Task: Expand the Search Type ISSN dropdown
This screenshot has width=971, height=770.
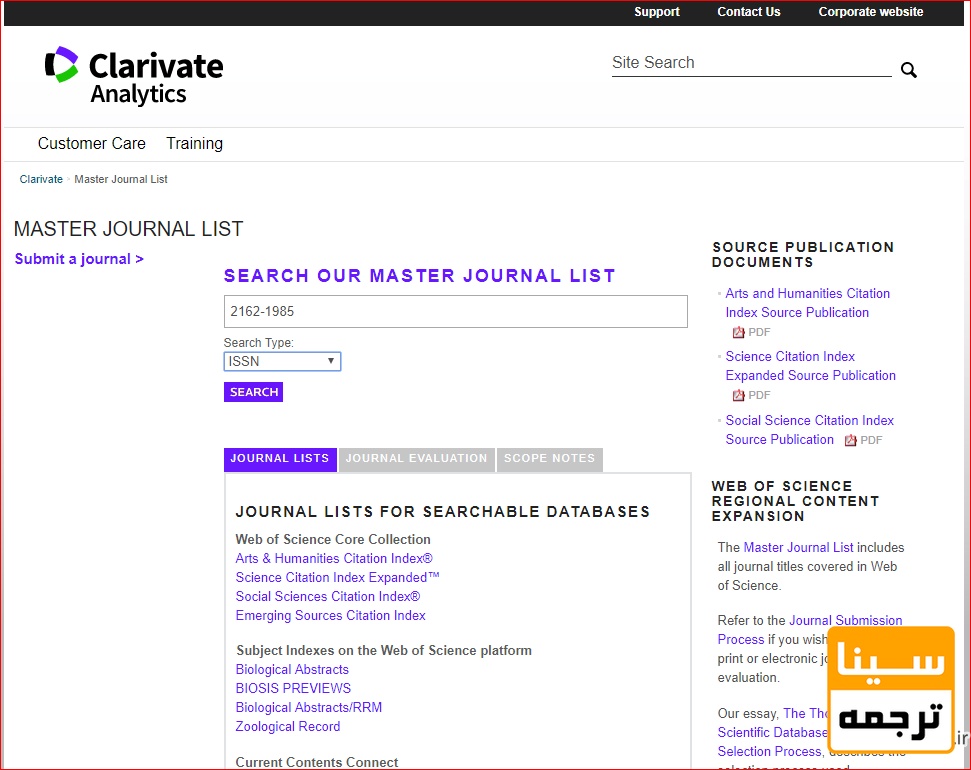Action: [282, 361]
